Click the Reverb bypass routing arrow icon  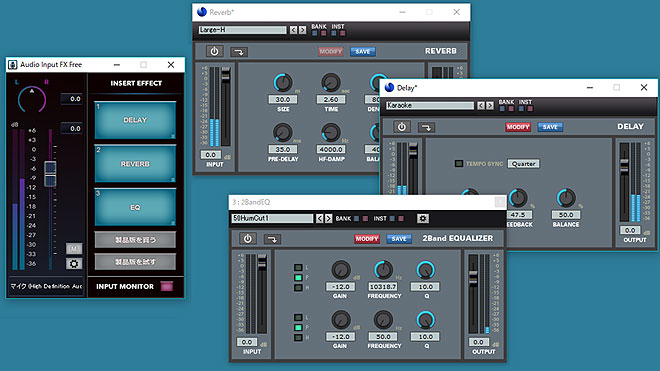tap(239, 52)
